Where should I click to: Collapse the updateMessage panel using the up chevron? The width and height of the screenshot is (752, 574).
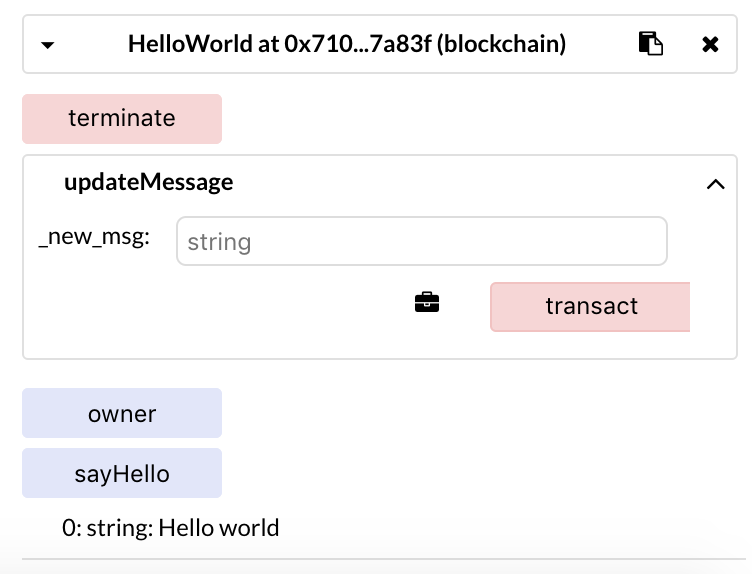coord(716,184)
